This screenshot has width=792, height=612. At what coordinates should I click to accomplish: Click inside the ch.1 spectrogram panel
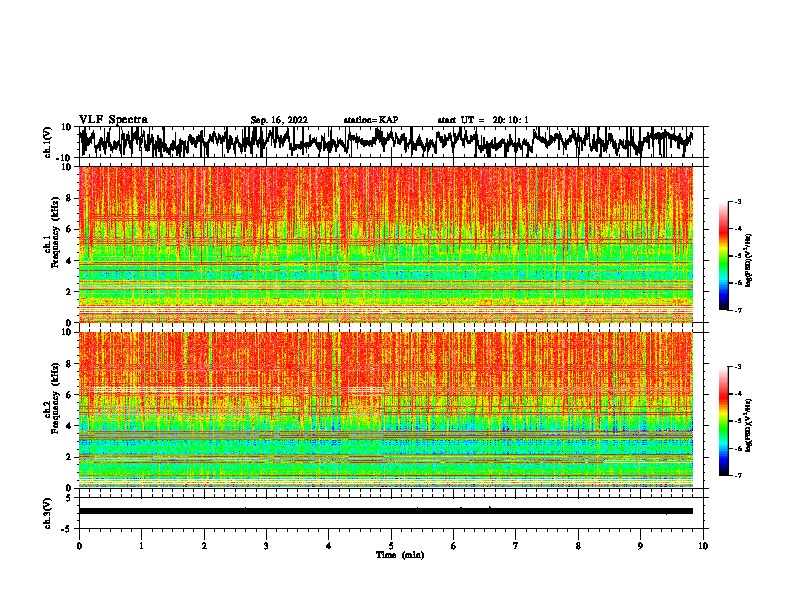pos(386,244)
